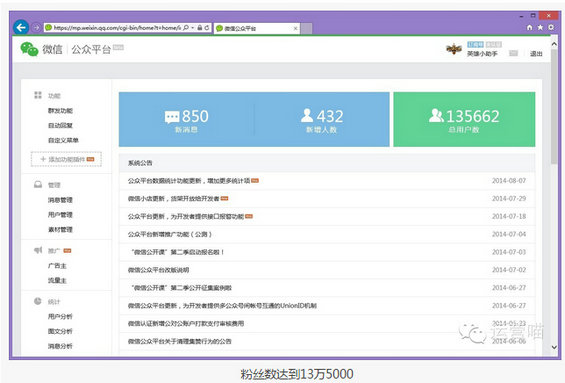This screenshot has width=565, height=383.
Task: Click the 公众平台 title text
Action: 91,49
